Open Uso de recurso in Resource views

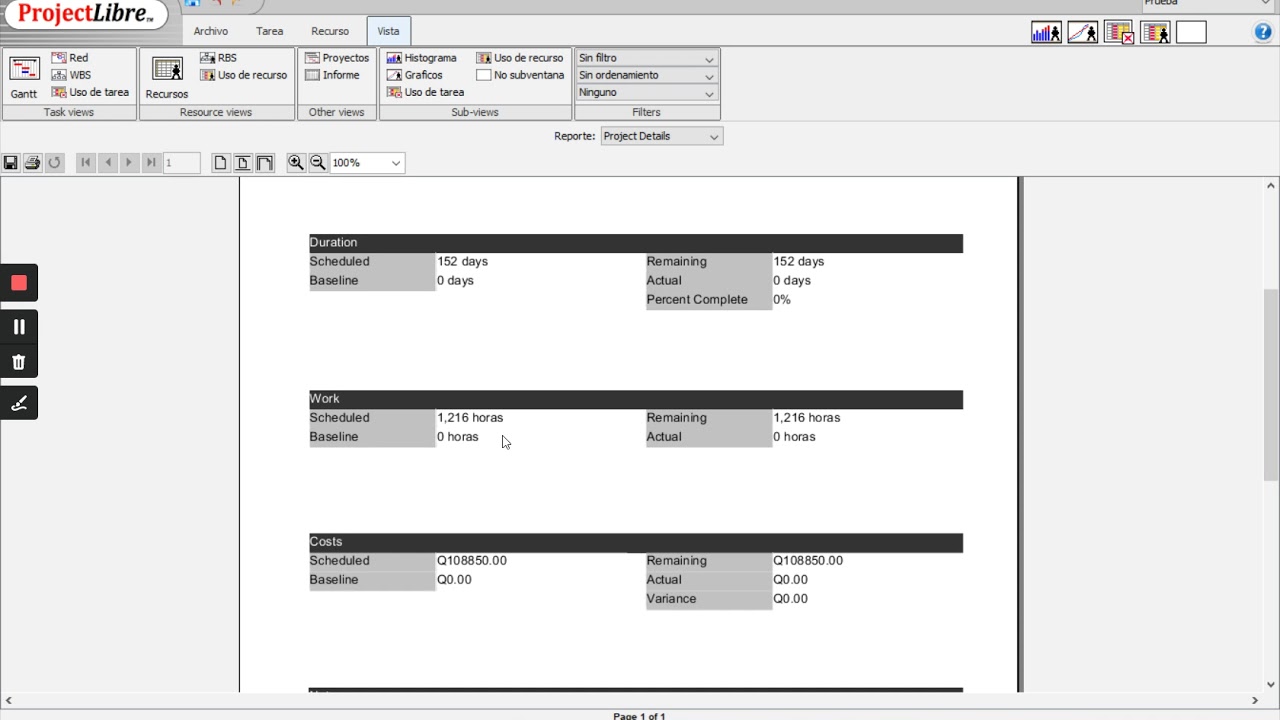(244, 75)
